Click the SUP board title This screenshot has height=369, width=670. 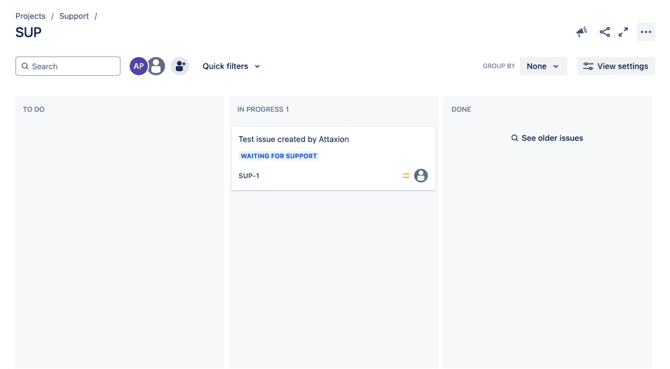pos(29,32)
